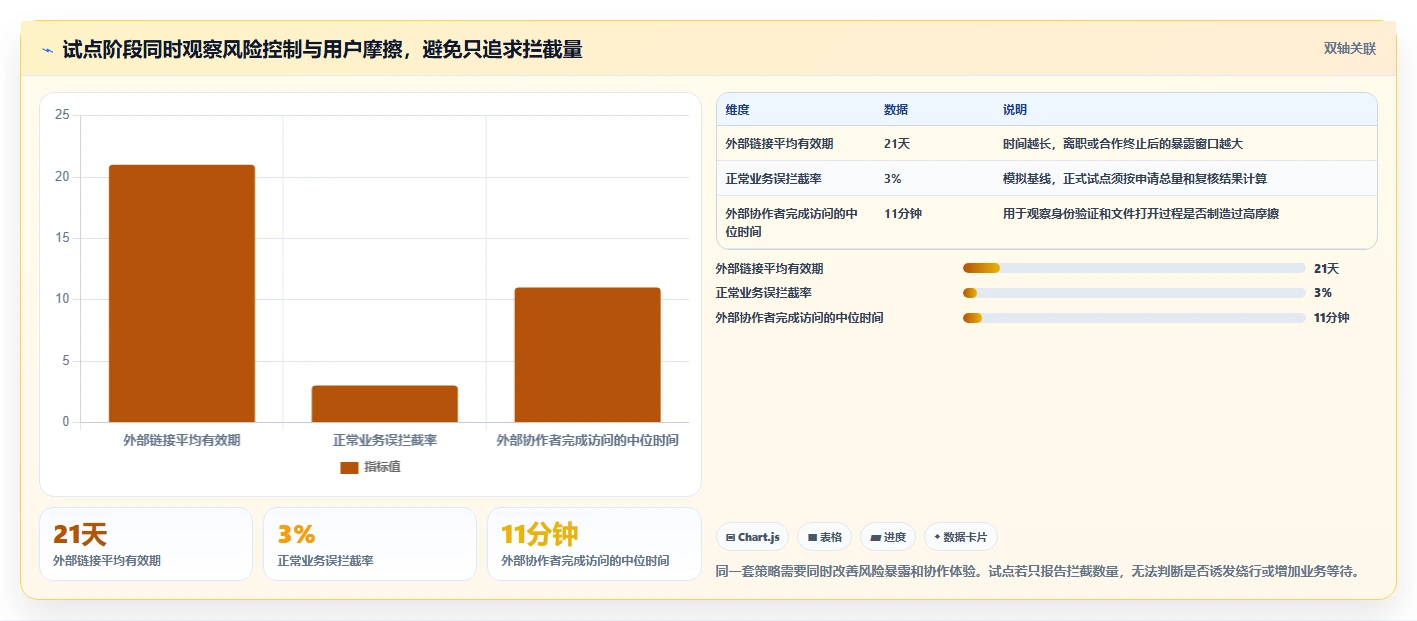Click the 说明 column header
The image size is (1417, 621).
point(1015,110)
